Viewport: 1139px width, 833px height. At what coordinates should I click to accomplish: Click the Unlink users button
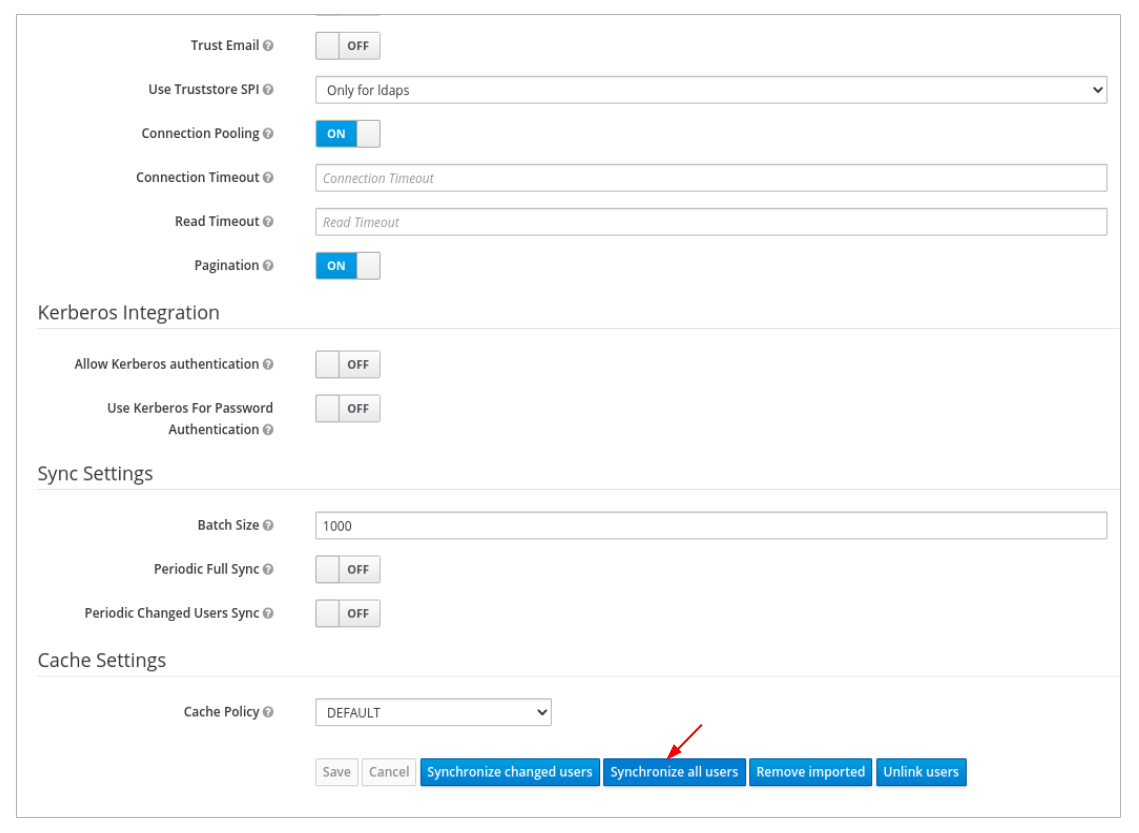click(920, 772)
